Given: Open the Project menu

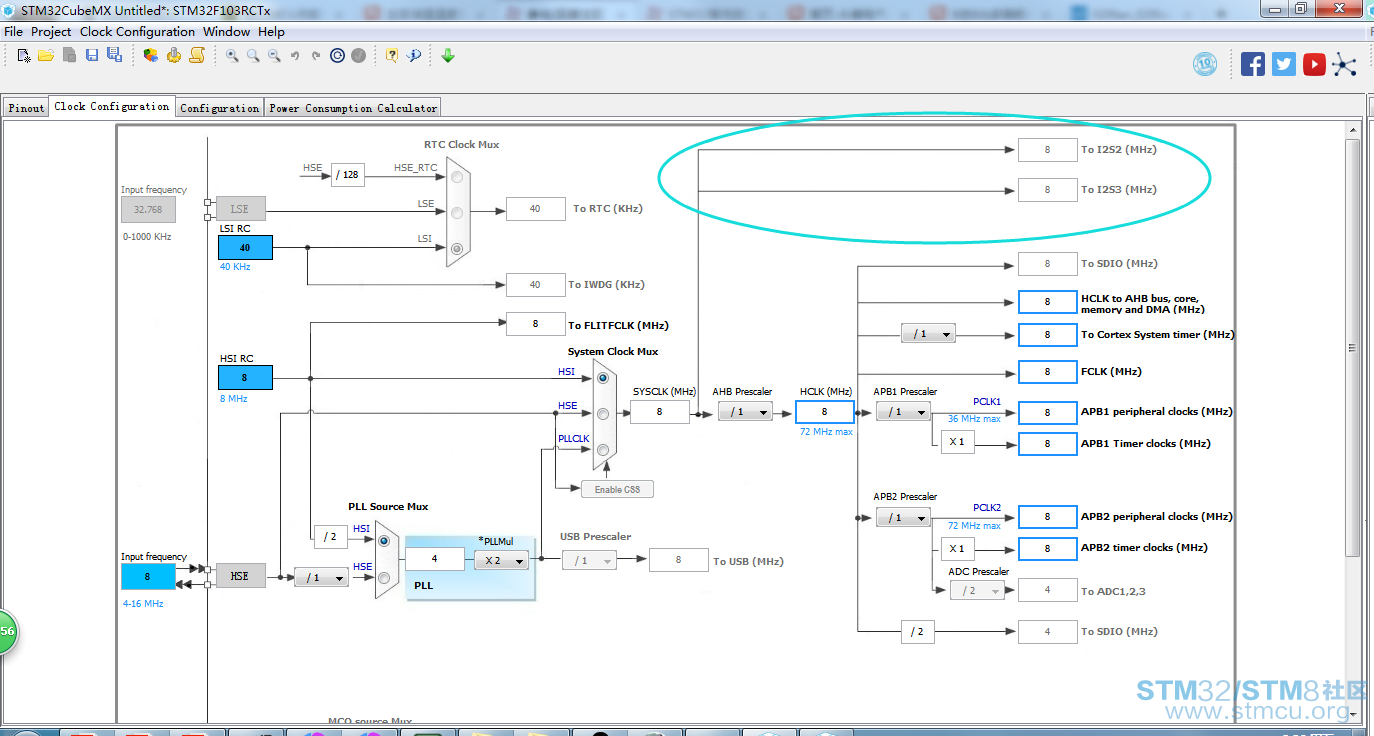Looking at the screenshot, I should (x=51, y=31).
